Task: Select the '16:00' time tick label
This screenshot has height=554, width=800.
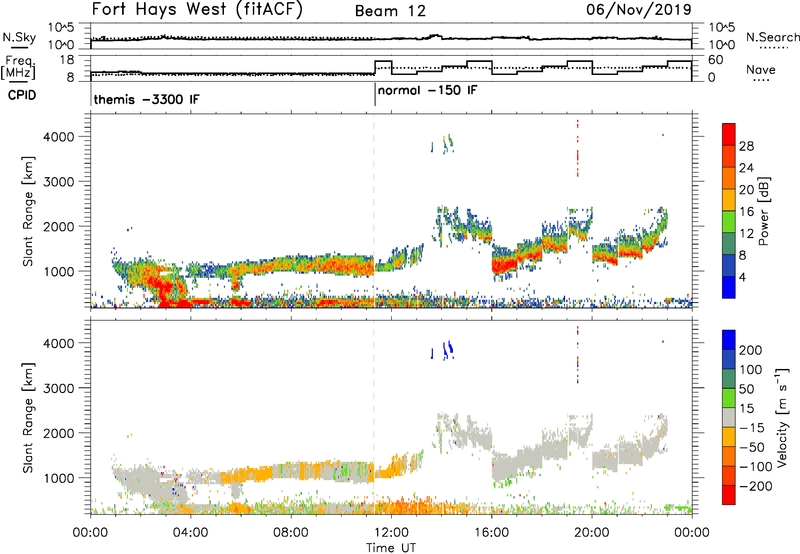Action: pyautogui.click(x=491, y=533)
